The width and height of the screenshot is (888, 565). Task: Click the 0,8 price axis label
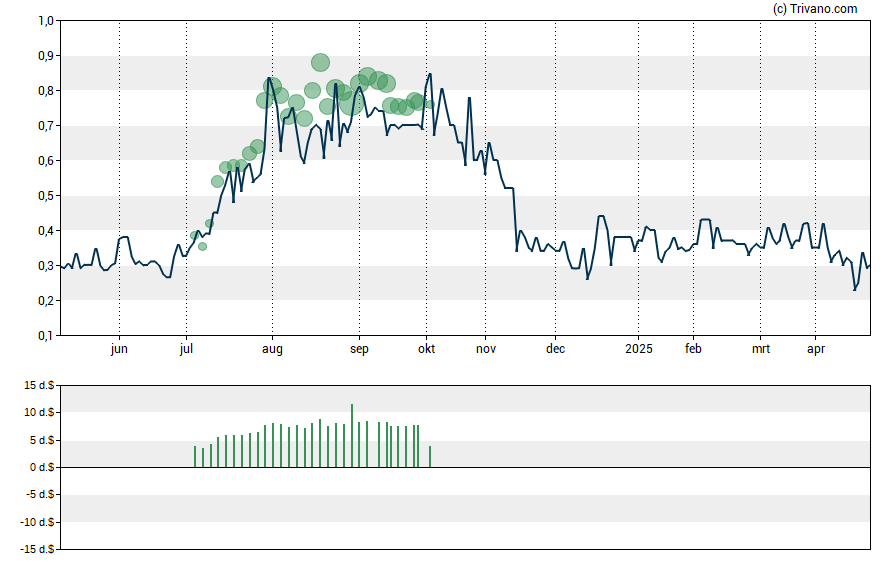coord(46,91)
